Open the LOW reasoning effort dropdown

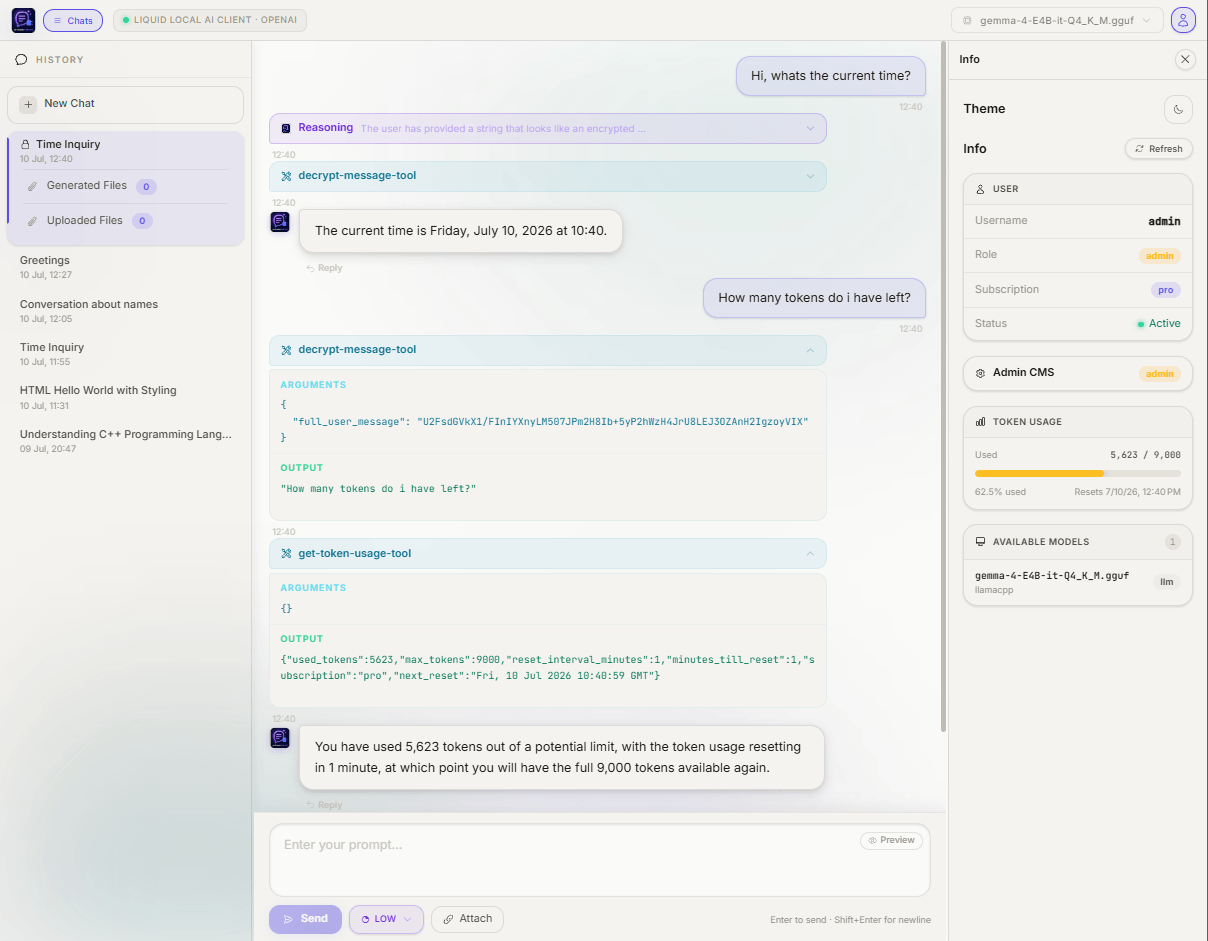[386, 919]
